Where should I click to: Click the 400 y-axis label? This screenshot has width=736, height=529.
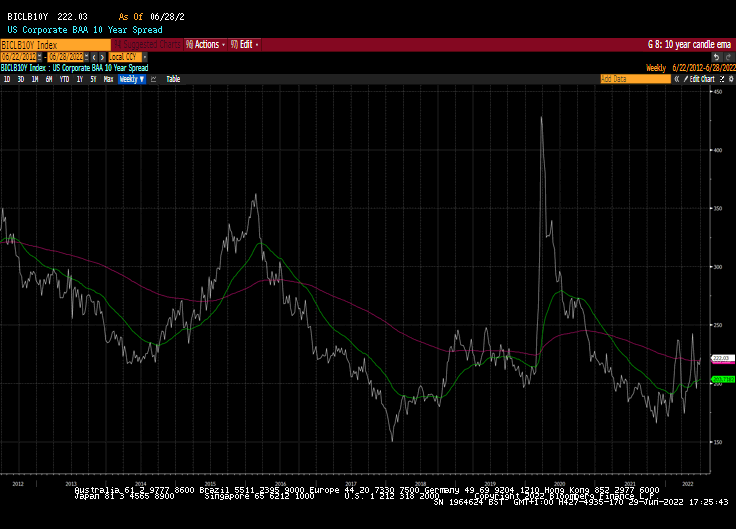[x=718, y=150]
